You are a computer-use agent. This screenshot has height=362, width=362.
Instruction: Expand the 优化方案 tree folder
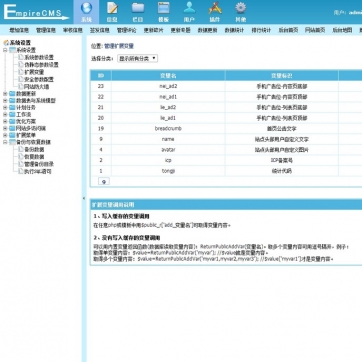(x=5, y=121)
